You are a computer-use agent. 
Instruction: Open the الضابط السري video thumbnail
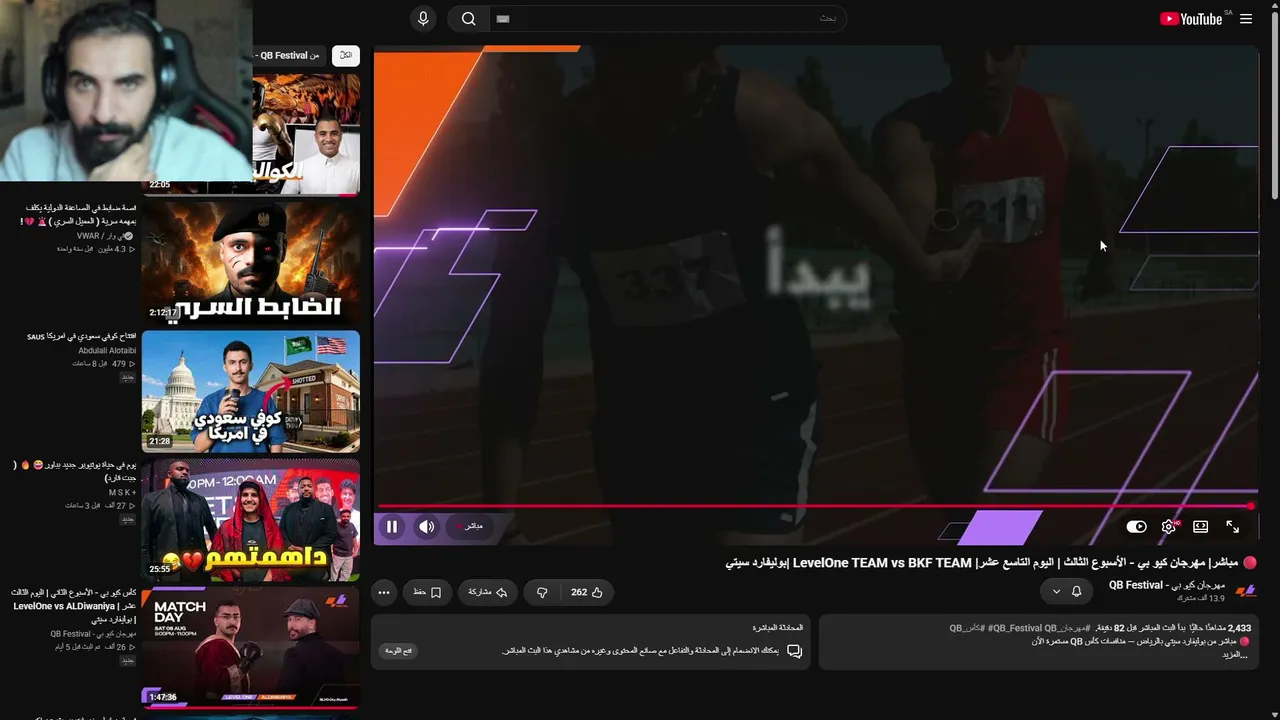(x=251, y=262)
